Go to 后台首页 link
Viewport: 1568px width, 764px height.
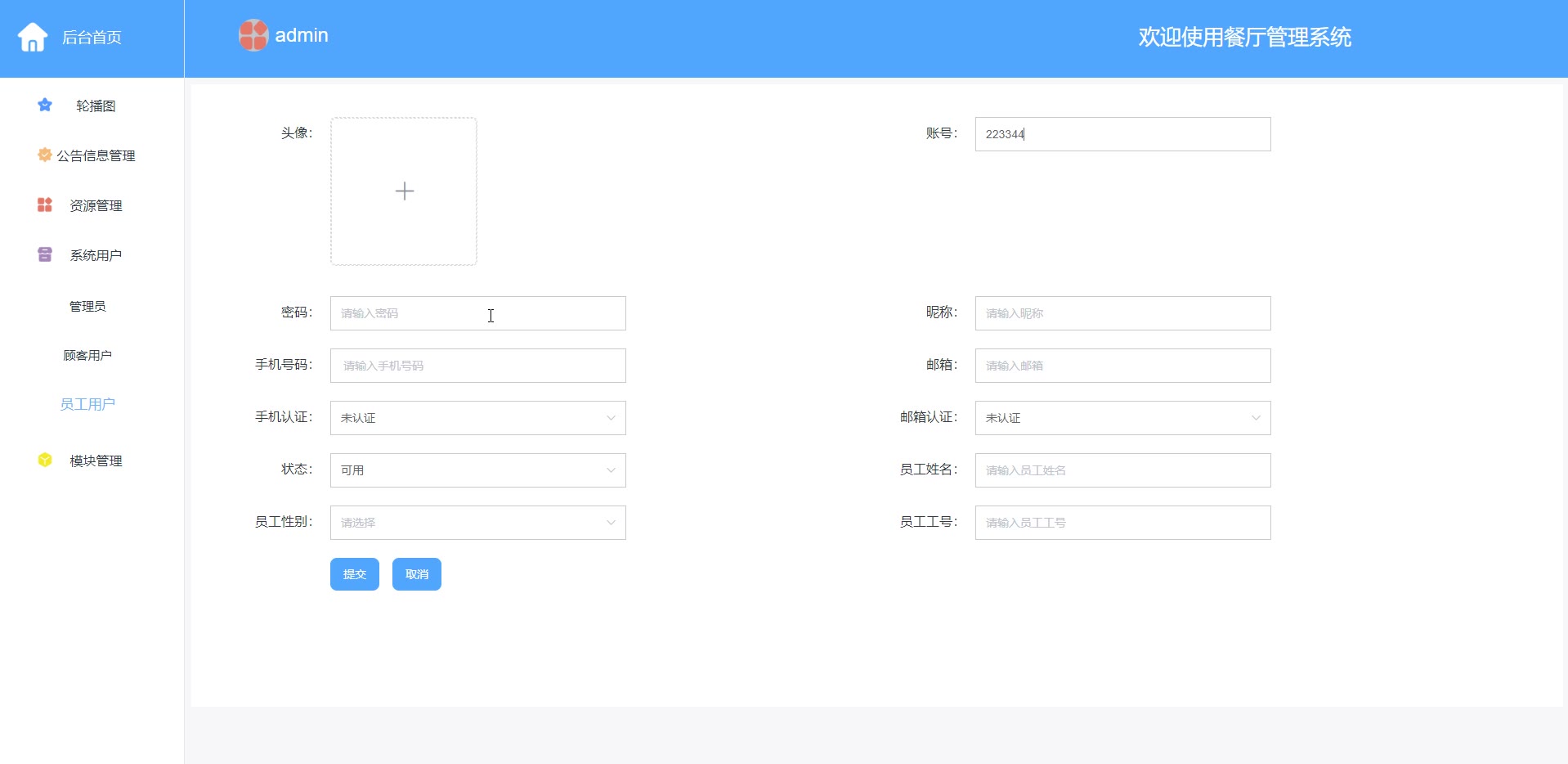tap(92, 38)
